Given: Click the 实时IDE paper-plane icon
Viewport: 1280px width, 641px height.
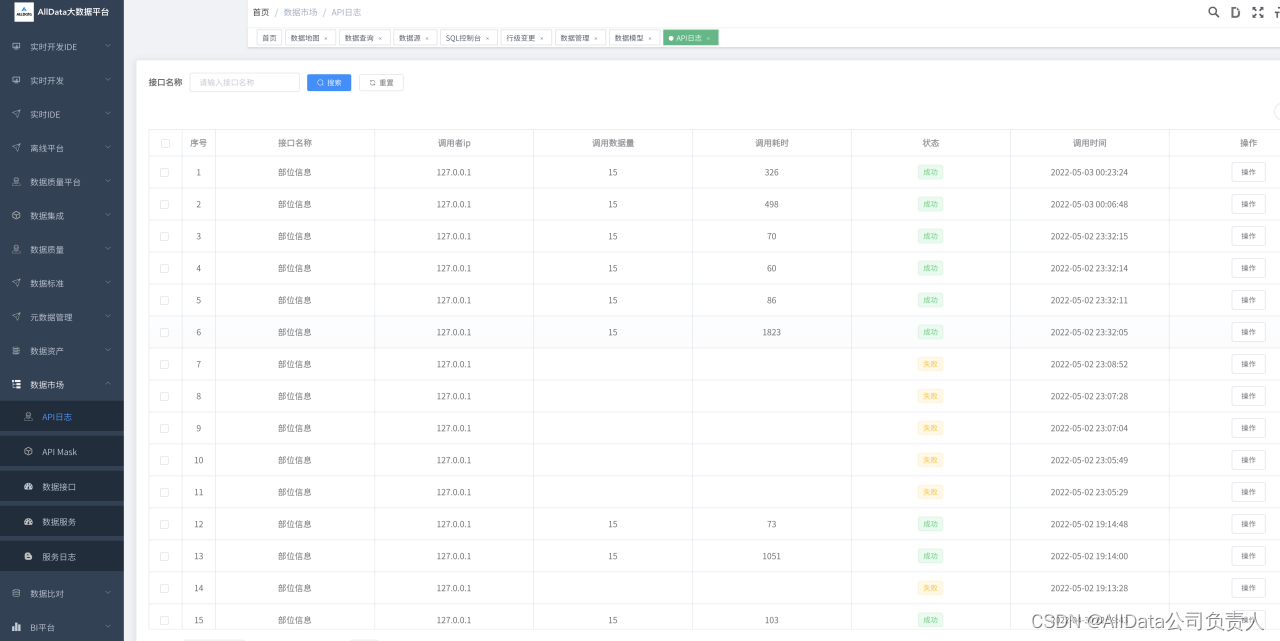Looking at the screenshot, I should coord(16,114).
